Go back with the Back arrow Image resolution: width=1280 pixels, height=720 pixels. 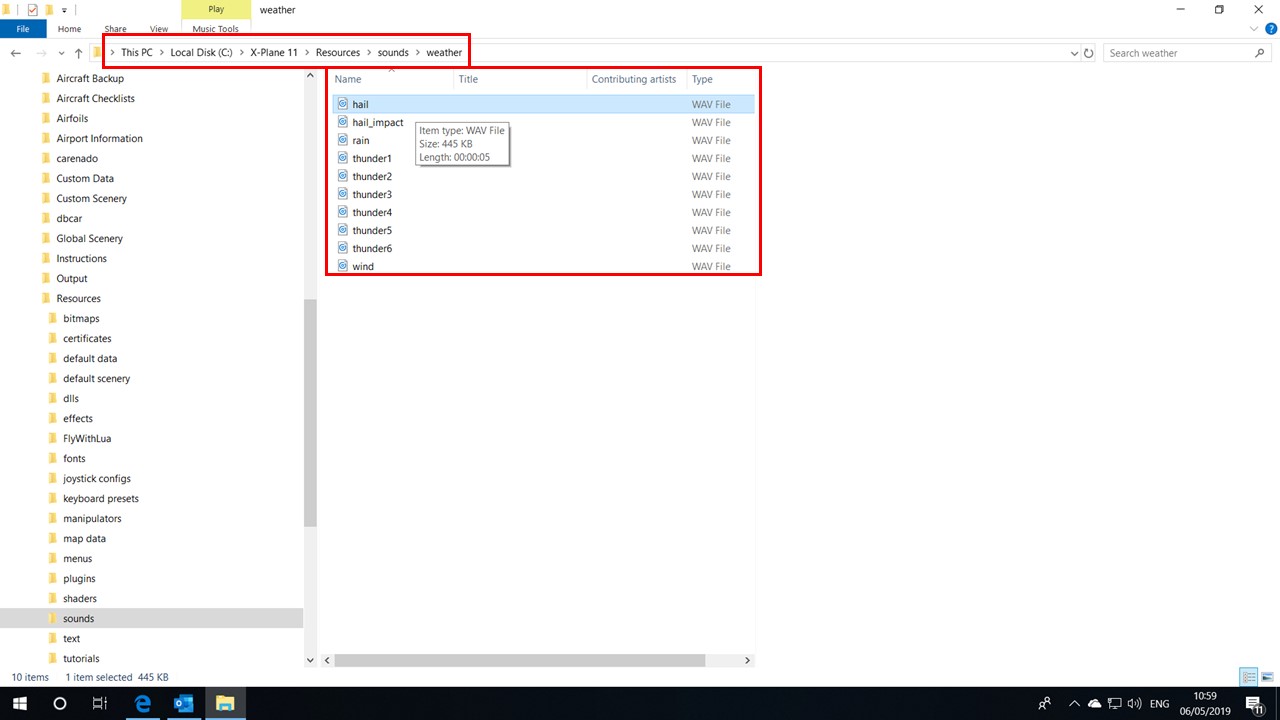click(x=15, y=53)
